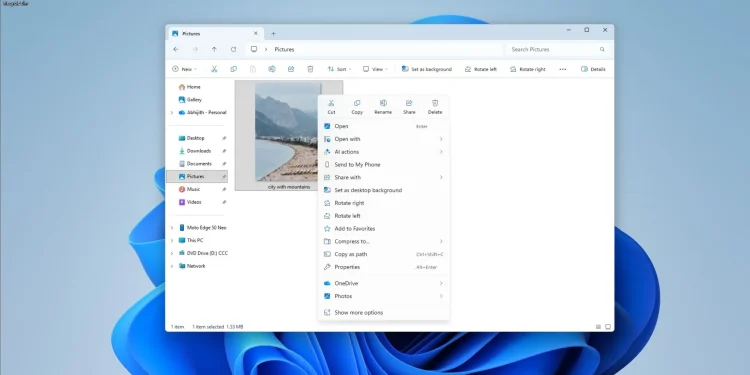Screen dimensions: 750x375
Task: Click the search magnifier icon
Action: coord(602,49)
